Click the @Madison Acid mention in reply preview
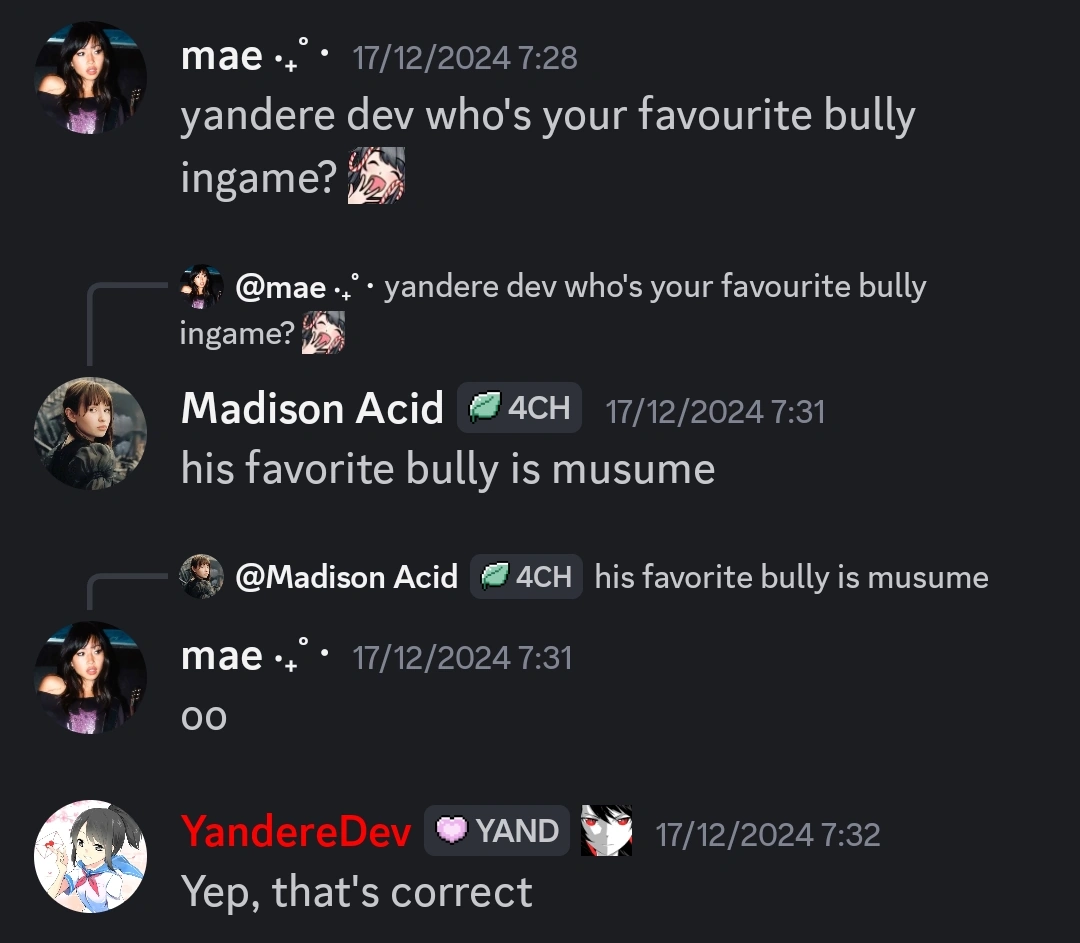This screenshot has width=1080, height=943. click(x=346, y=577)
